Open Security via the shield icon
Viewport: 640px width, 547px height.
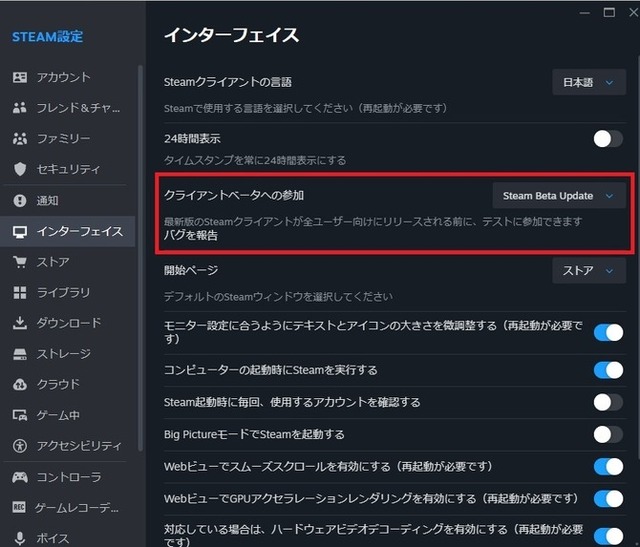[19, 170]
